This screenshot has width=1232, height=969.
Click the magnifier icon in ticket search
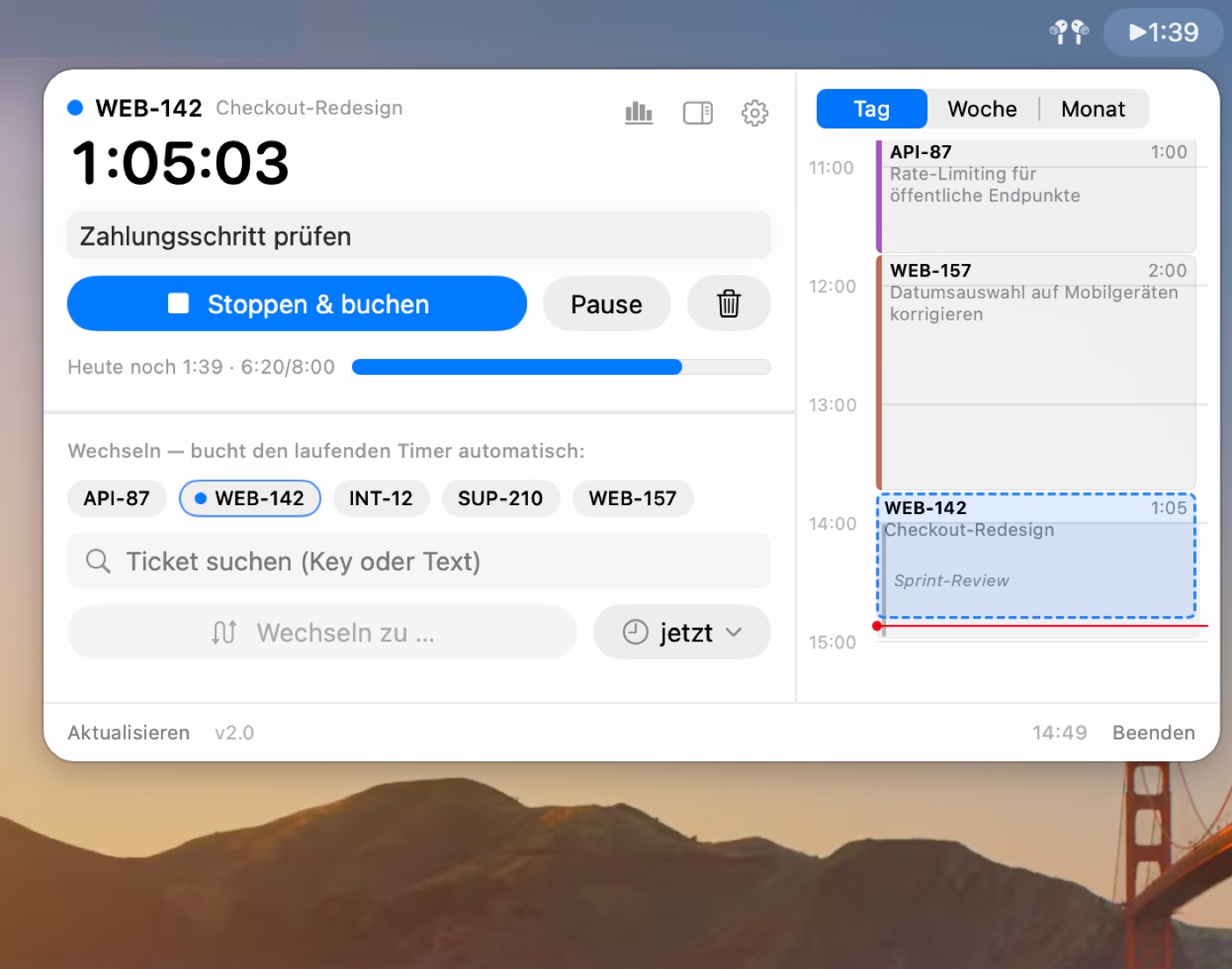tap(98, 562)
